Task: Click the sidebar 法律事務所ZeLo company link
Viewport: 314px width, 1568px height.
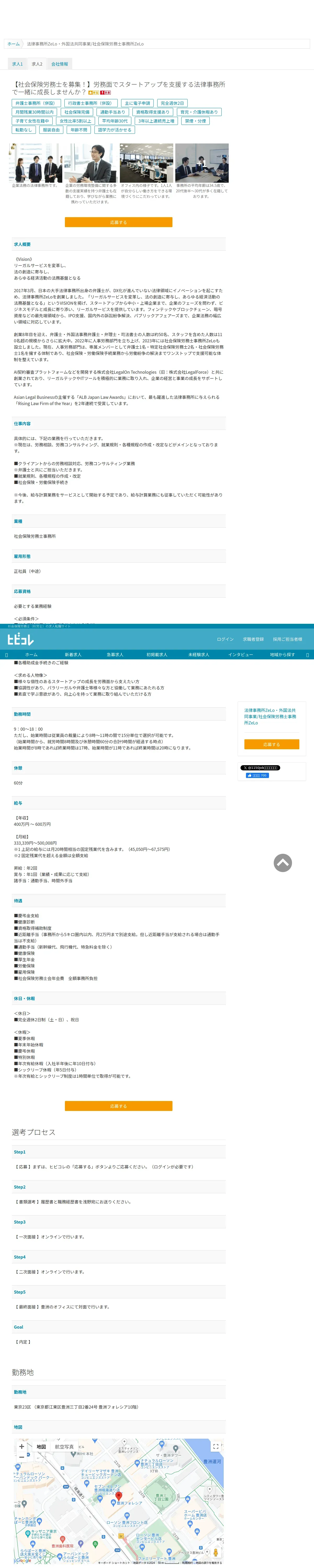Action: point(270,716)
